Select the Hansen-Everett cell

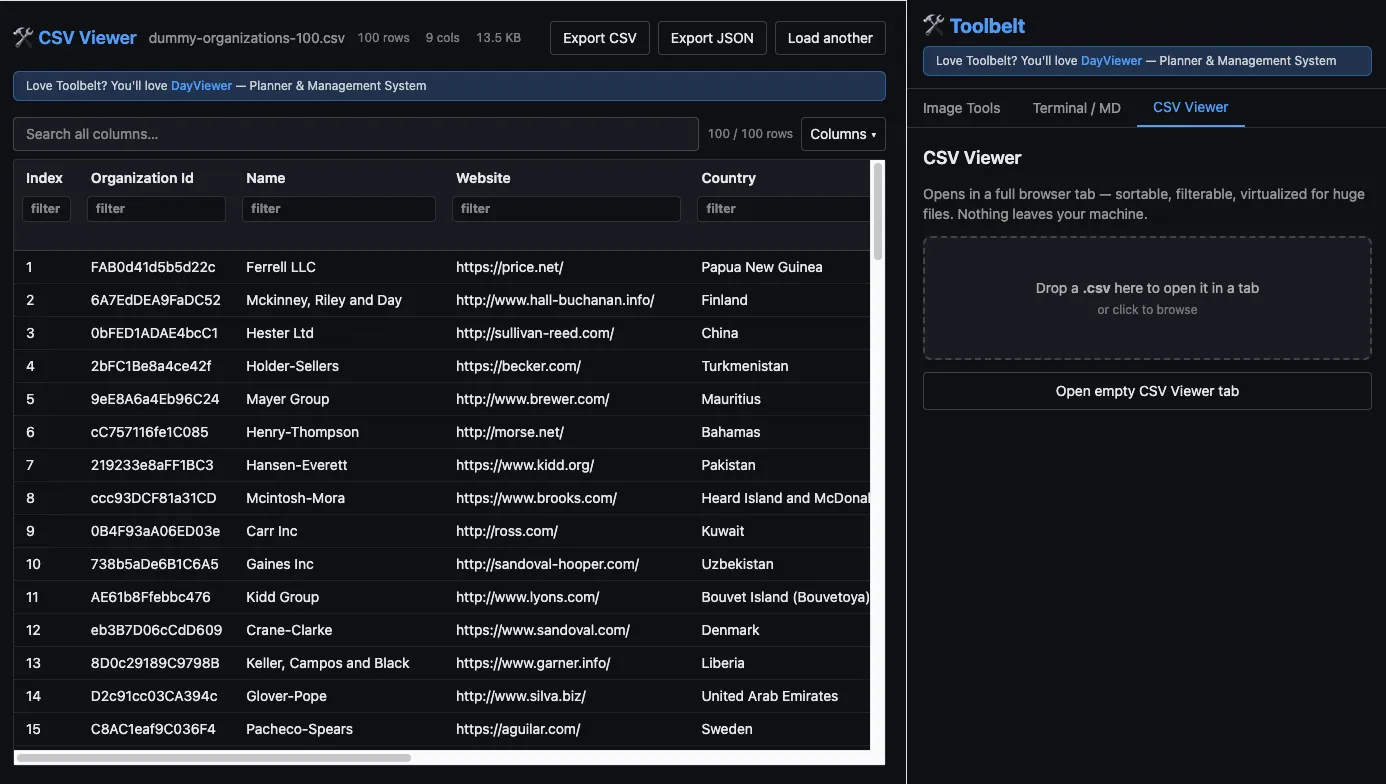click(297, 465)
